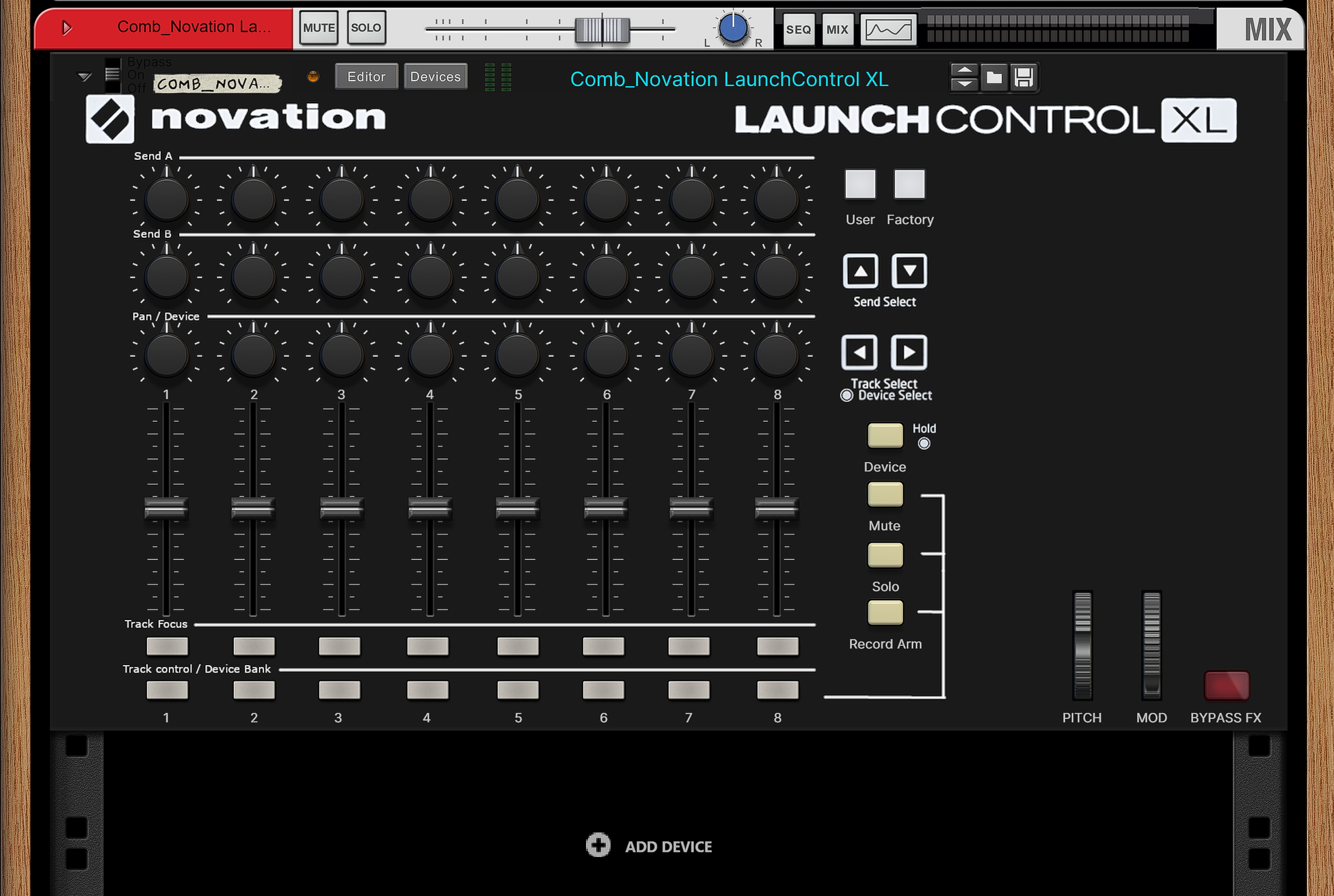Click Send A knob for channel 4

click(x=430, y=199)
